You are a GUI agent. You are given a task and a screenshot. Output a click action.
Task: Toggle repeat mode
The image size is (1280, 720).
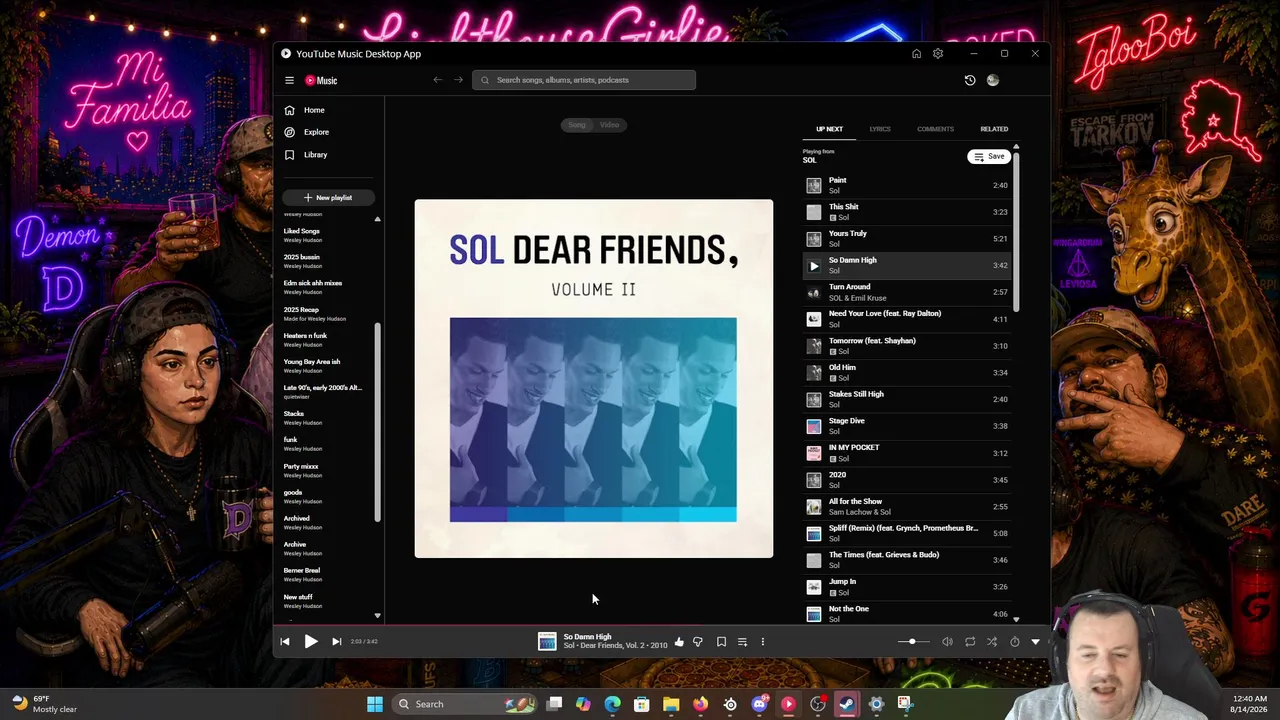tap(970, 642)
